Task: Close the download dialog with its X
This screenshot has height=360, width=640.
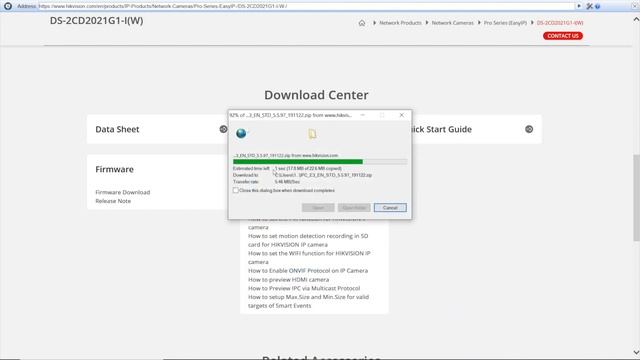Action: (x=402, y=115)
